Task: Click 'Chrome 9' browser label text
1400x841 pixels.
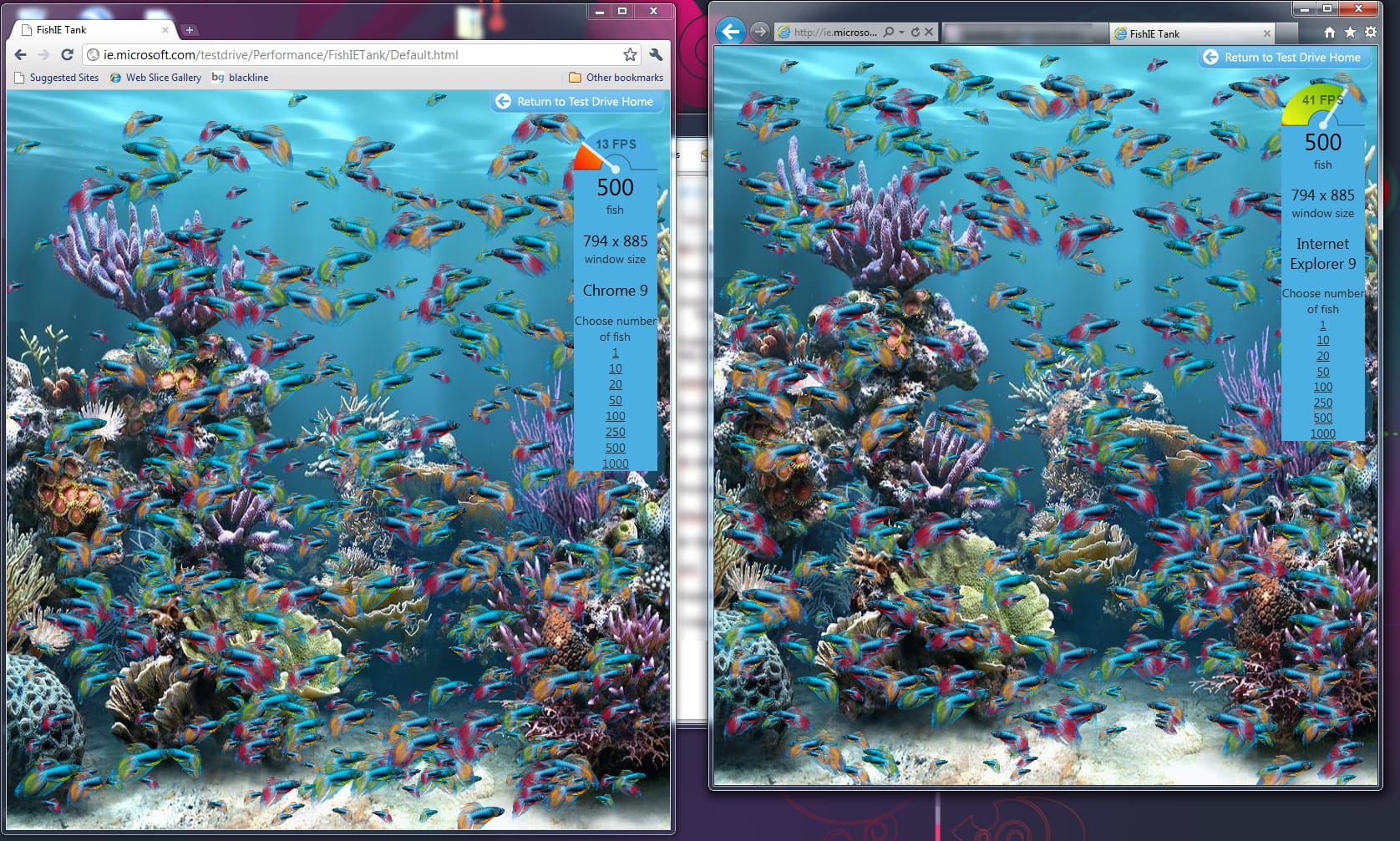Action: pyautogui.click(x=615, y=291)
